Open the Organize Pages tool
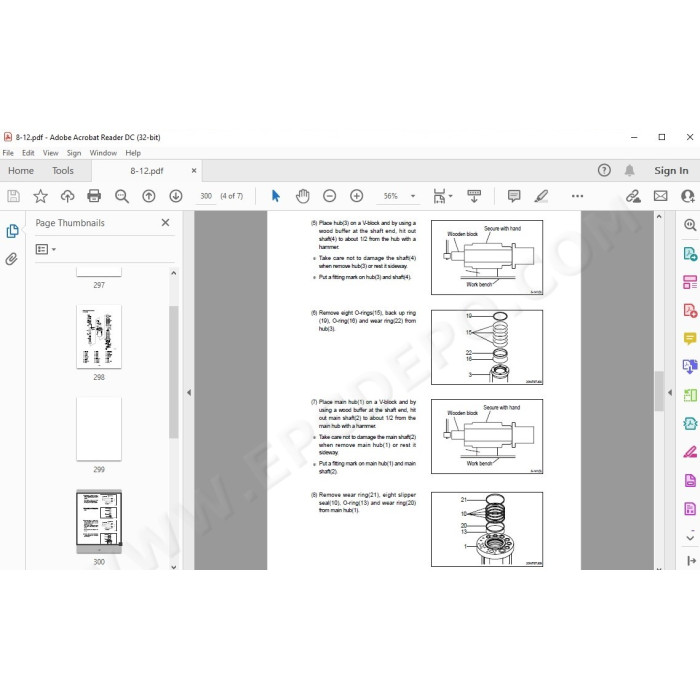The width and height of the screenshot is (700, 700). [x=690, y=395]
